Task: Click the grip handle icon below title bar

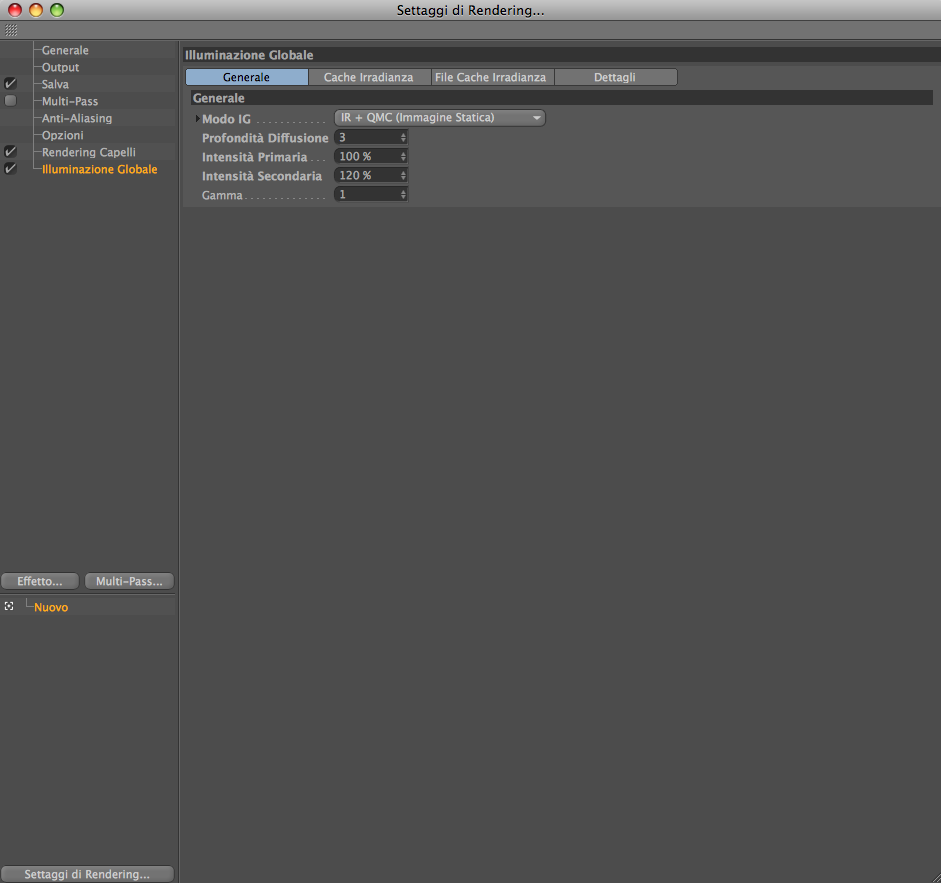Action: point(11,30)
